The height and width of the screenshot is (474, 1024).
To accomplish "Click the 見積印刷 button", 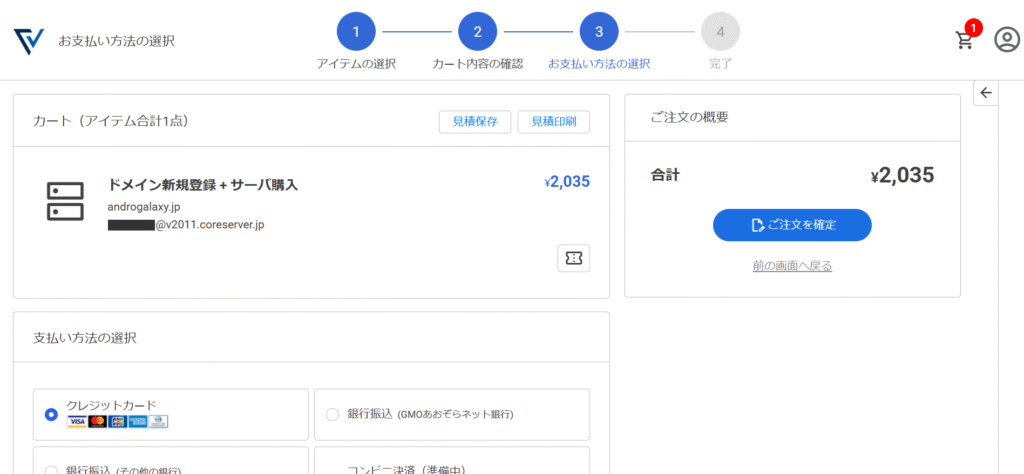I will [554, 121].
